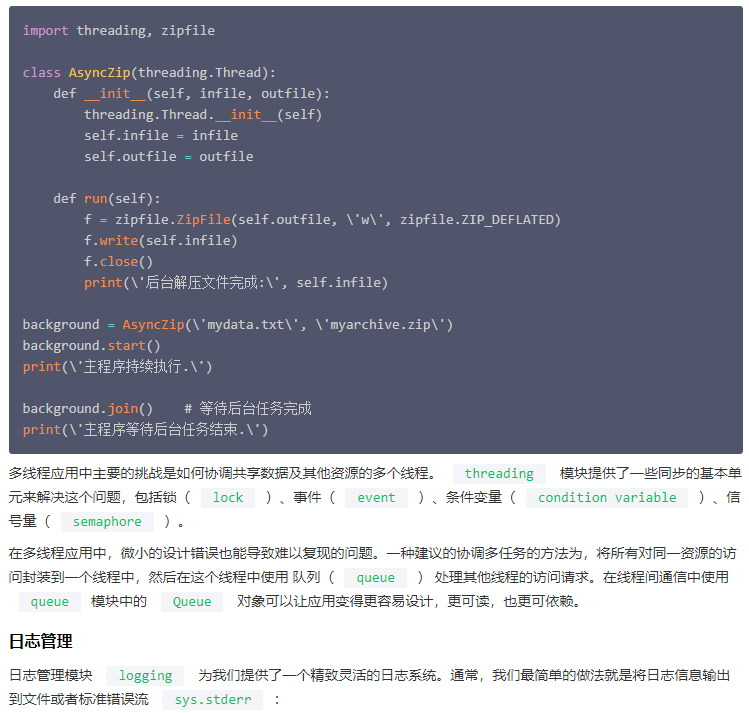
Task: Click the 'import threading, zipfile' code line
Action: 119,31
